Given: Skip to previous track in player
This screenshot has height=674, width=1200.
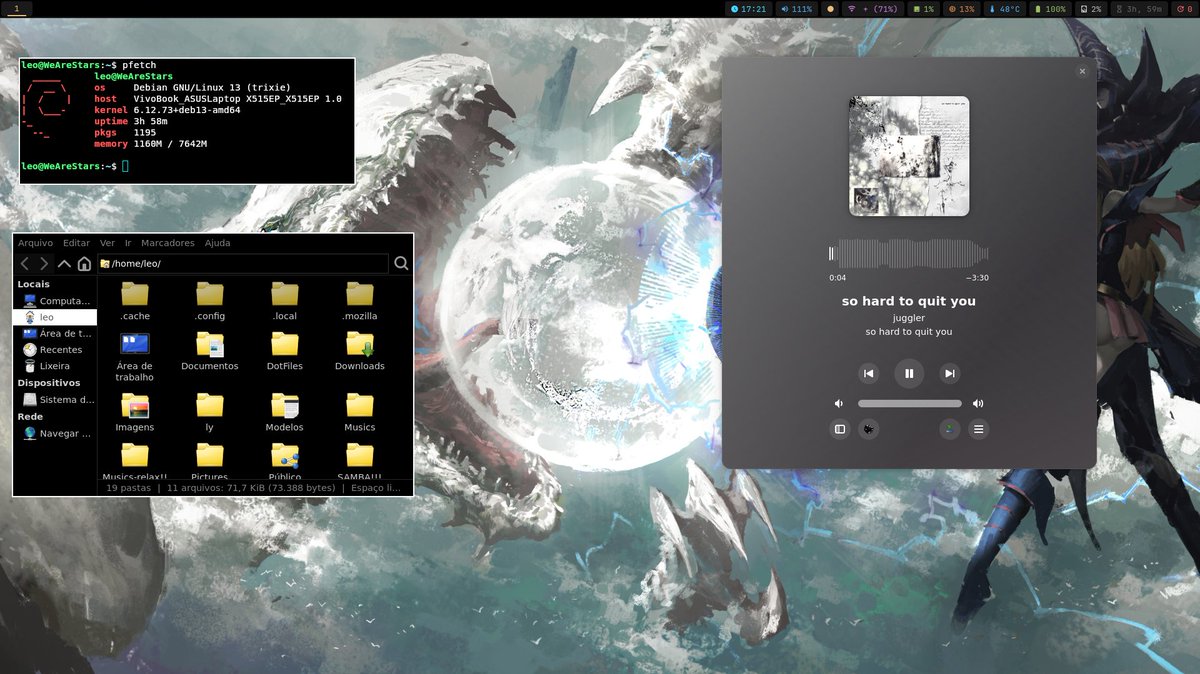Looking at the screenshot, I should (x=869, y=373).
